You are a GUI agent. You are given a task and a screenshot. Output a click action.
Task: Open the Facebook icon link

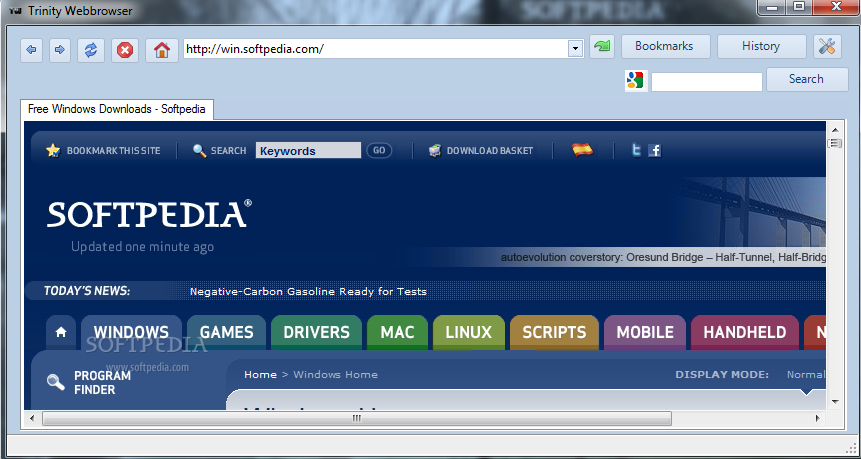(x=654, y=150)
